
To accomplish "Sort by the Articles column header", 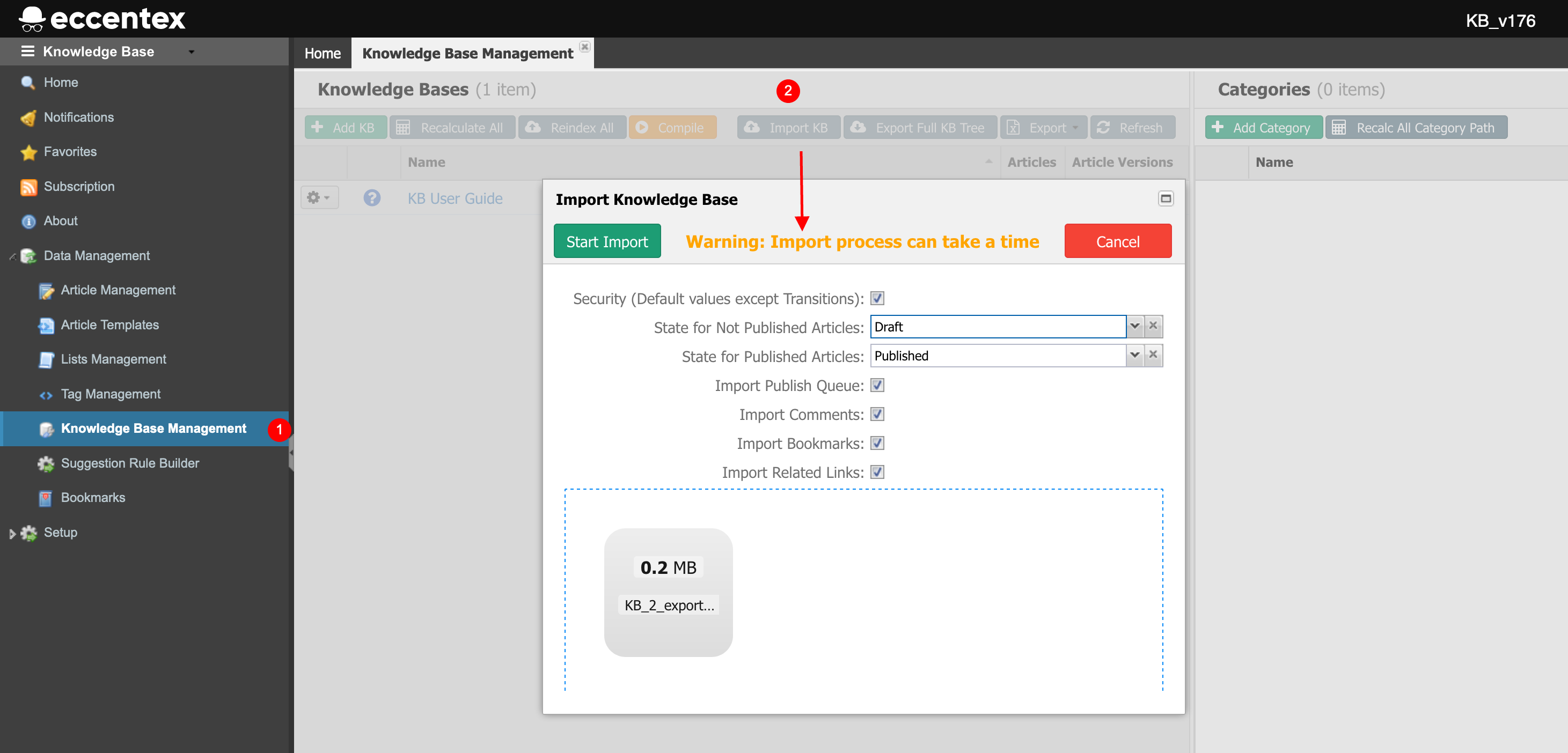I will (1032, 163).
